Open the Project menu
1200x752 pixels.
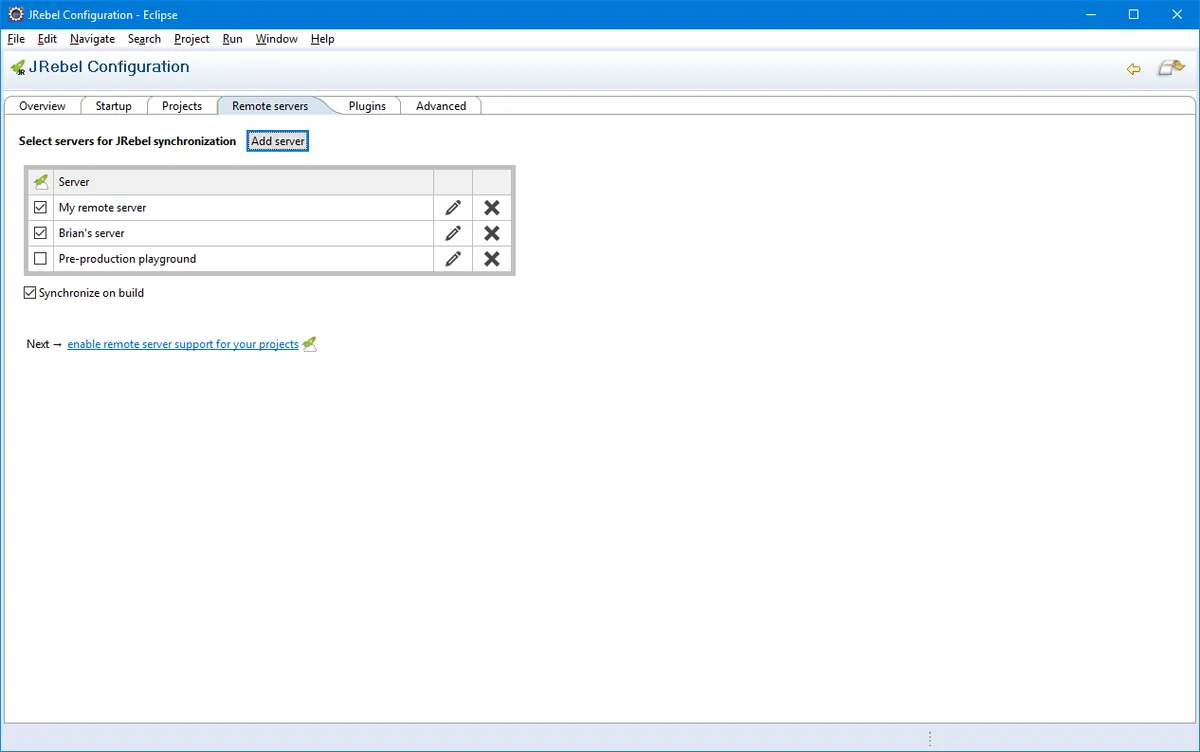191,39
